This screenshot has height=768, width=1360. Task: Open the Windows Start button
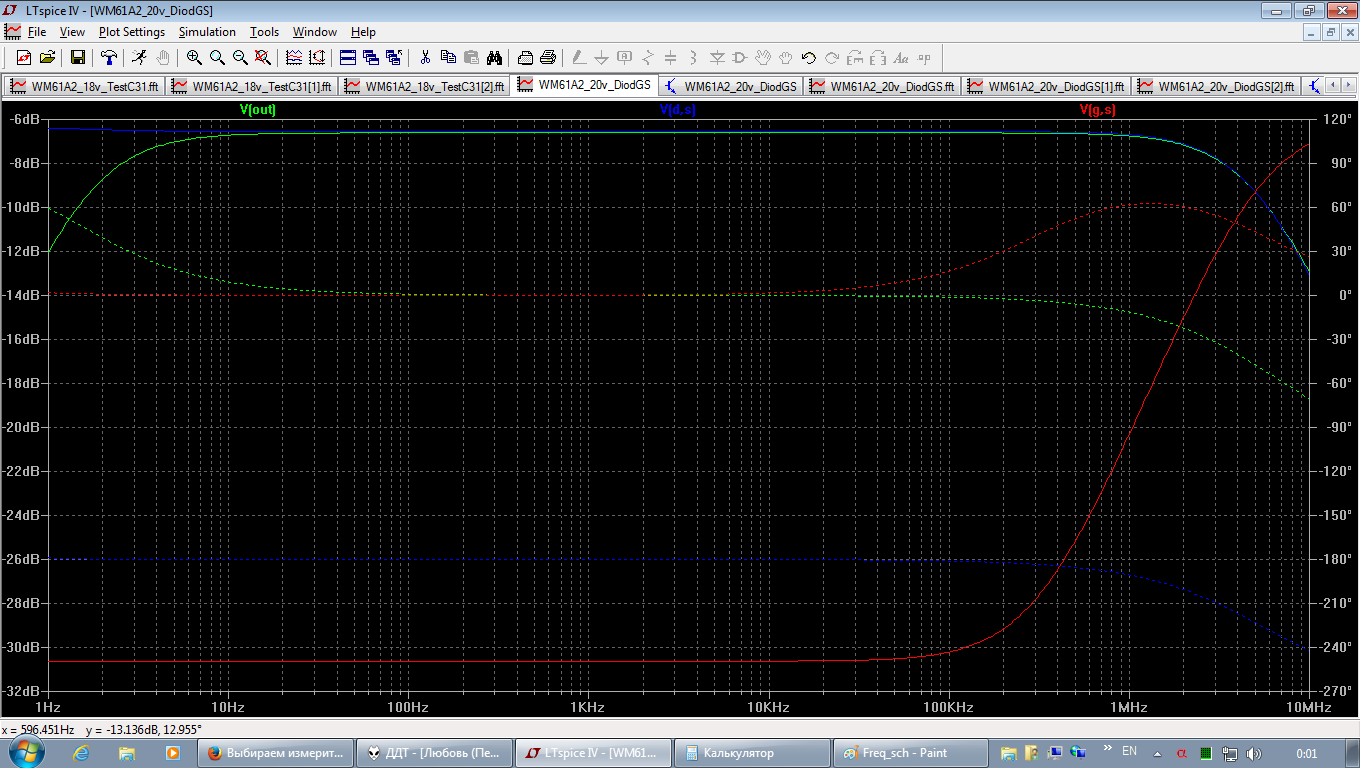coord(26,751)
